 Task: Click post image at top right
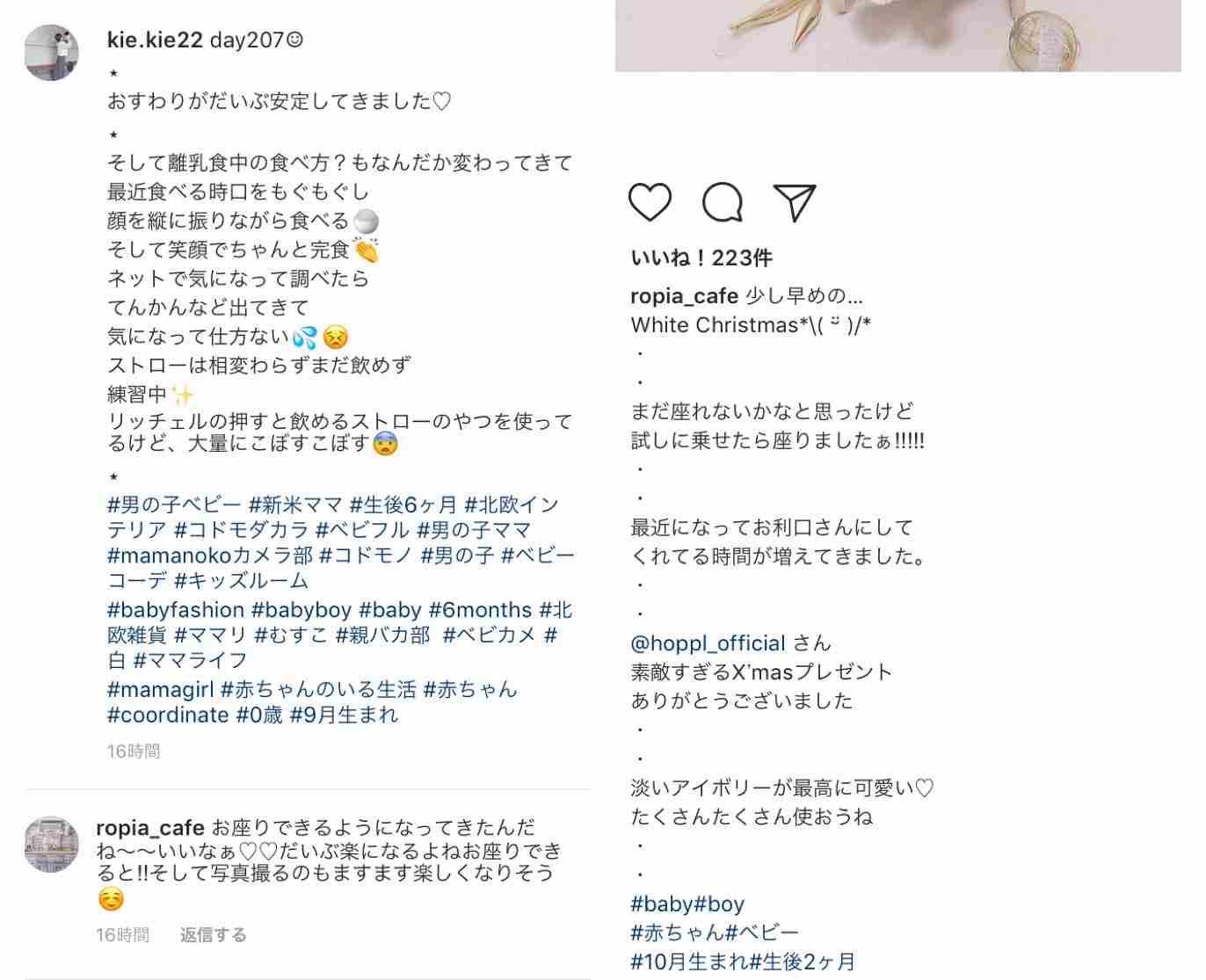pos(897,35)
